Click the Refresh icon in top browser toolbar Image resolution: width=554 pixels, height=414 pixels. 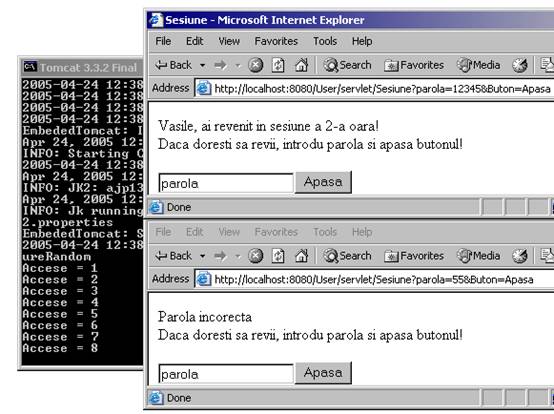278,65
